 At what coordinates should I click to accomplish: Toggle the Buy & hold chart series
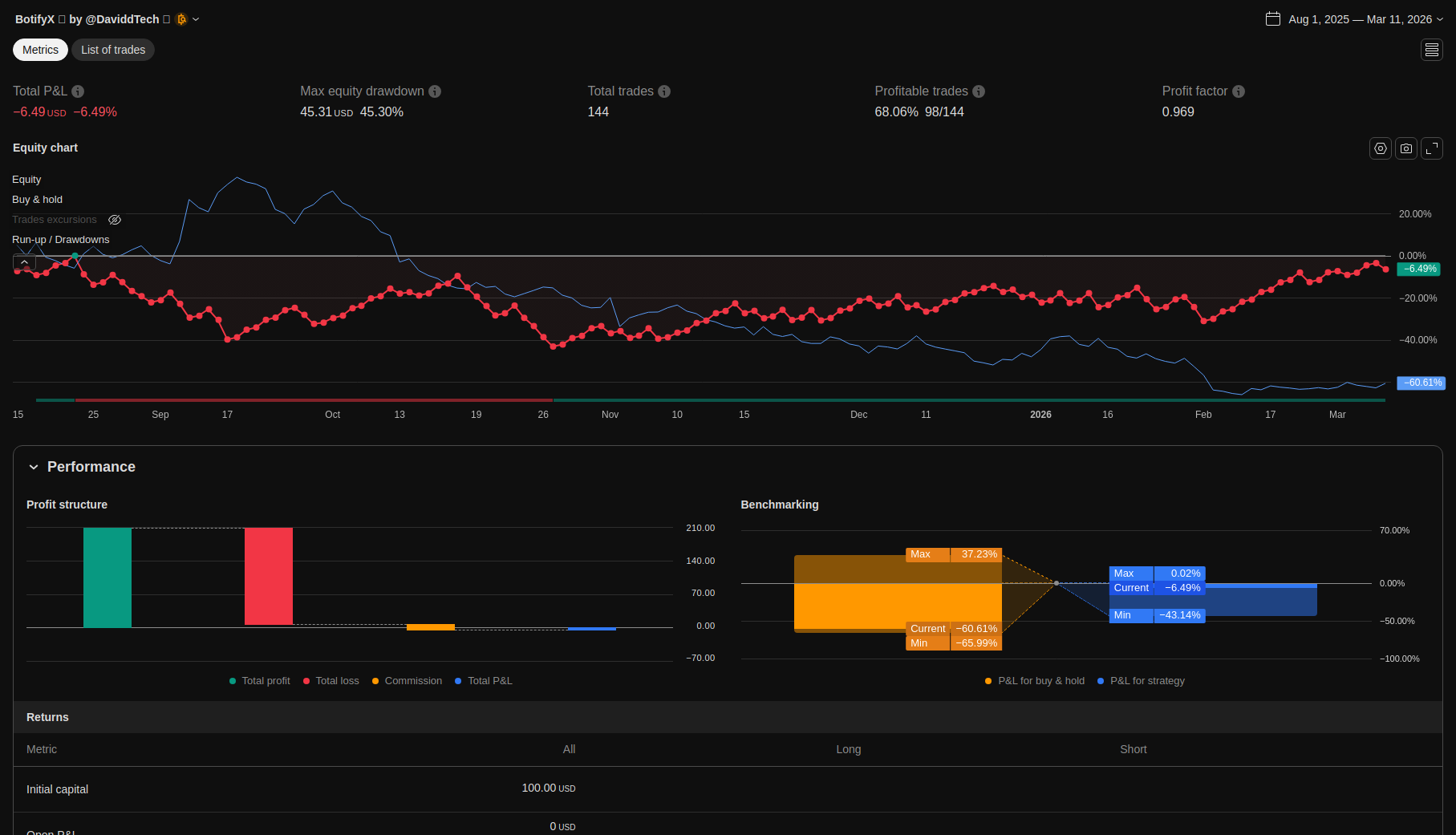coord(37,200)
